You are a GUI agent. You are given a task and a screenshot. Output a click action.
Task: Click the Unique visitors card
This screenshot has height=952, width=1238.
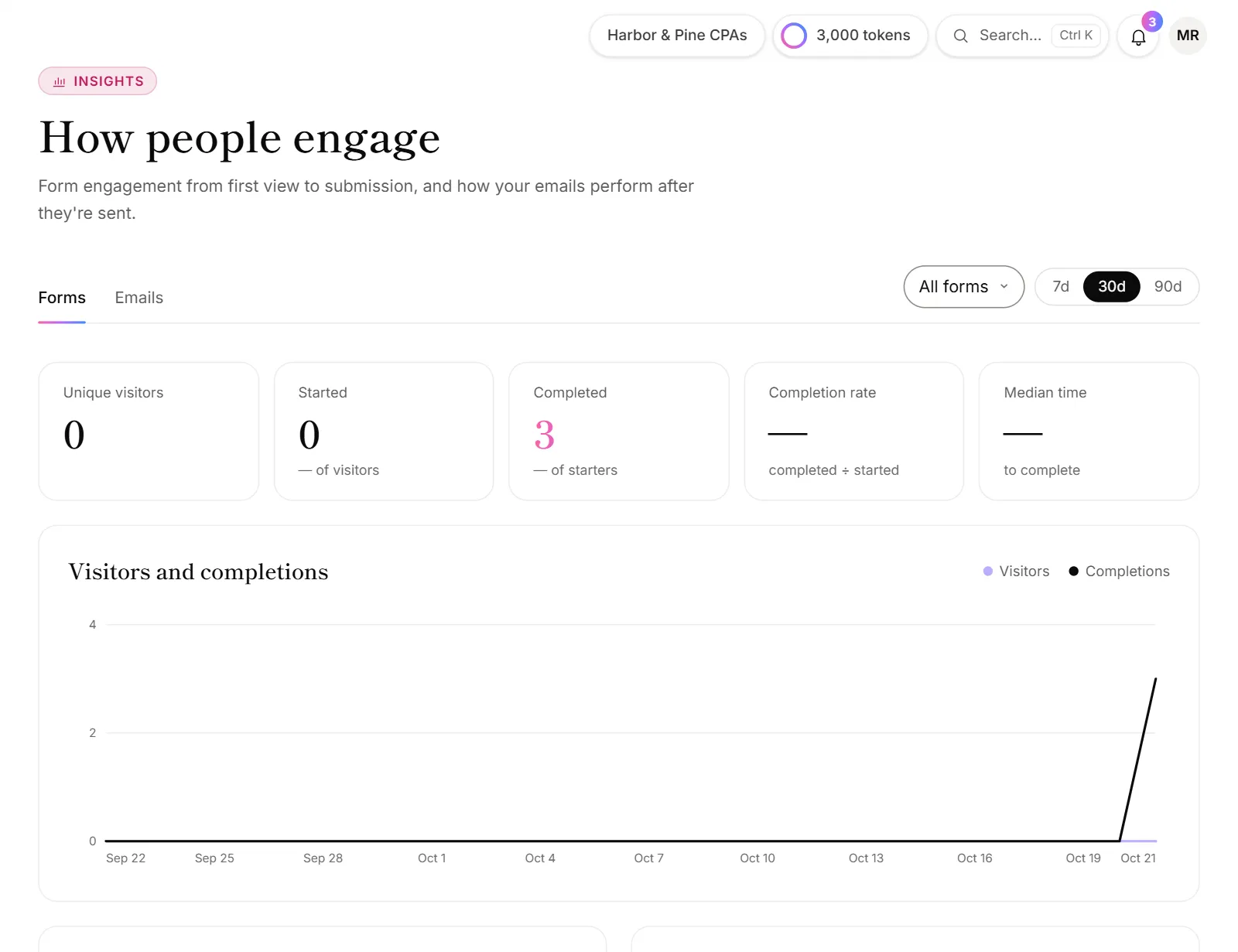[x=149, y=432]
